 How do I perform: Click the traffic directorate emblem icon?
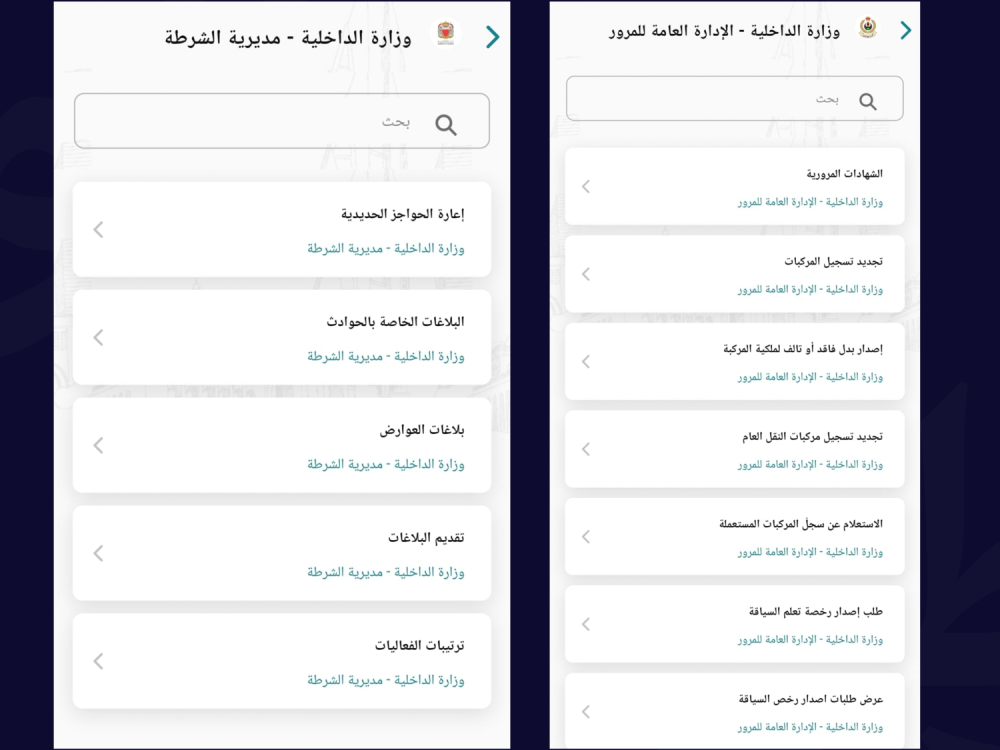click(x=867, y=29)
